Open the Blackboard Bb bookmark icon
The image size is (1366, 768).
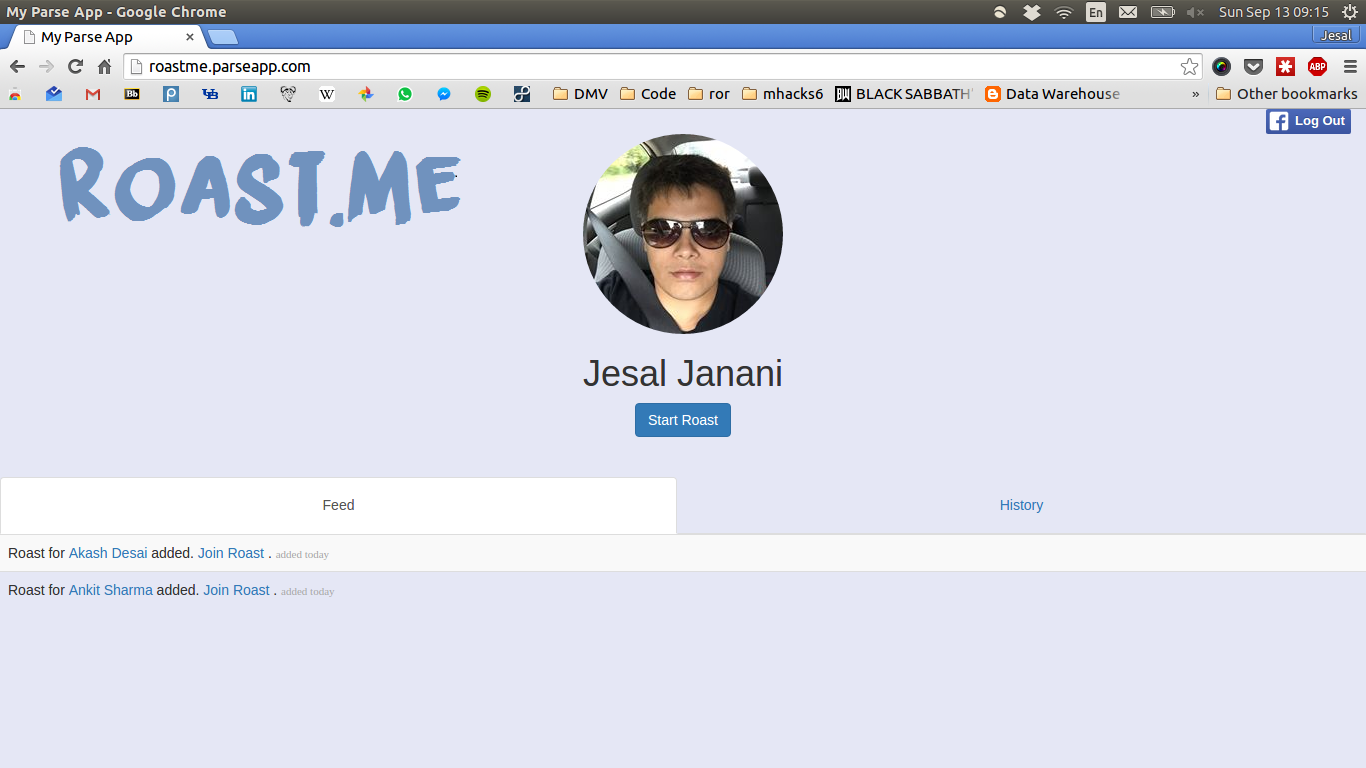click(132, 94)
